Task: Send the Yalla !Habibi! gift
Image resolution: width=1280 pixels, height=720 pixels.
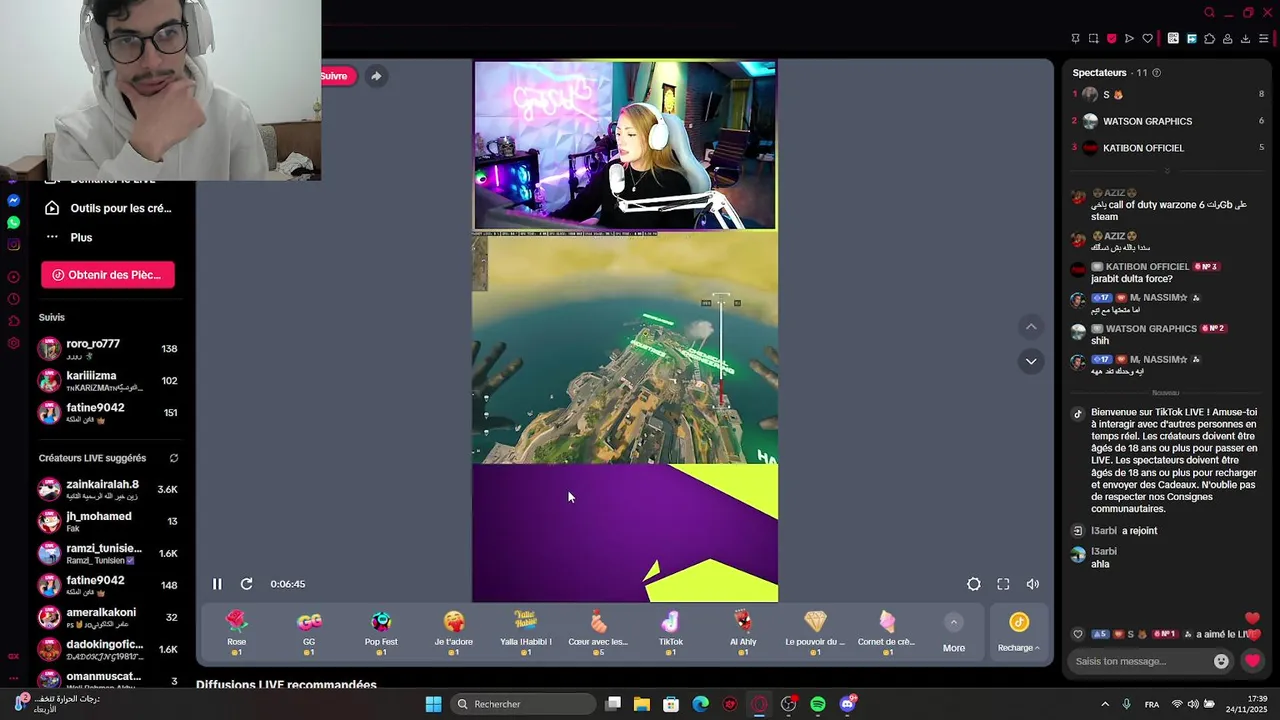Action: (525, 633)
